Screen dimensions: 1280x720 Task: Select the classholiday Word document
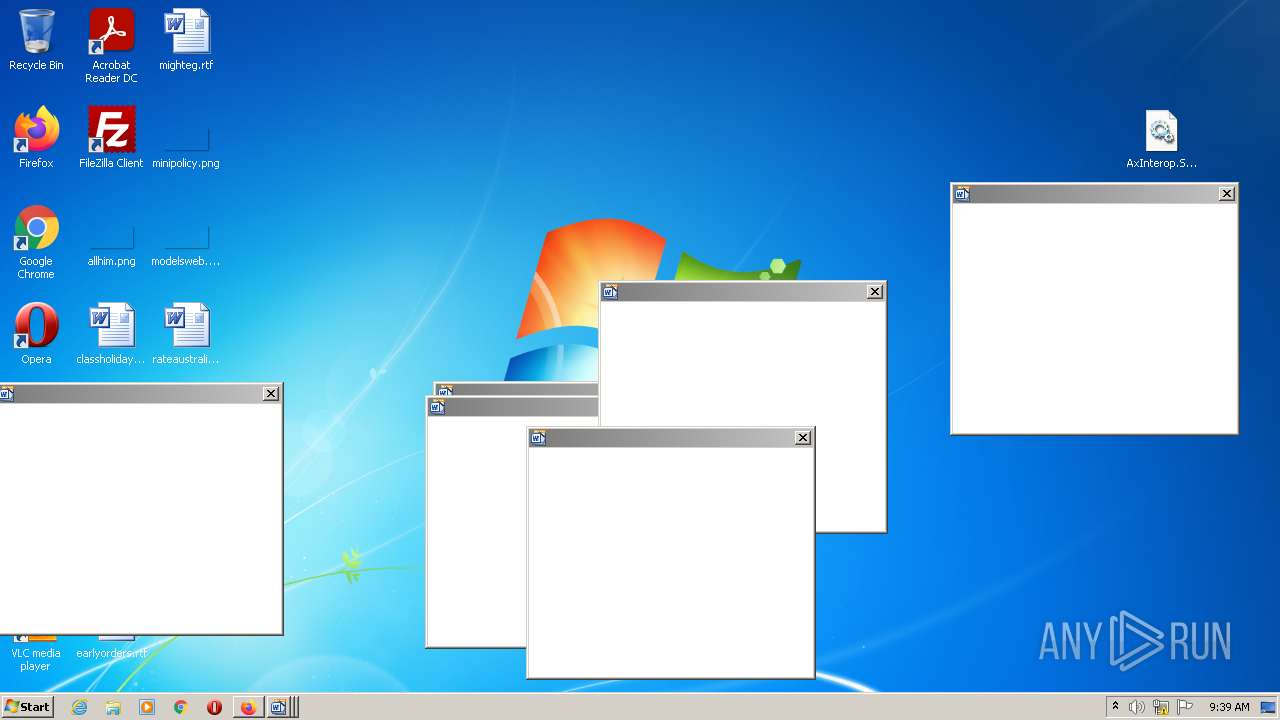click(111, 334)
